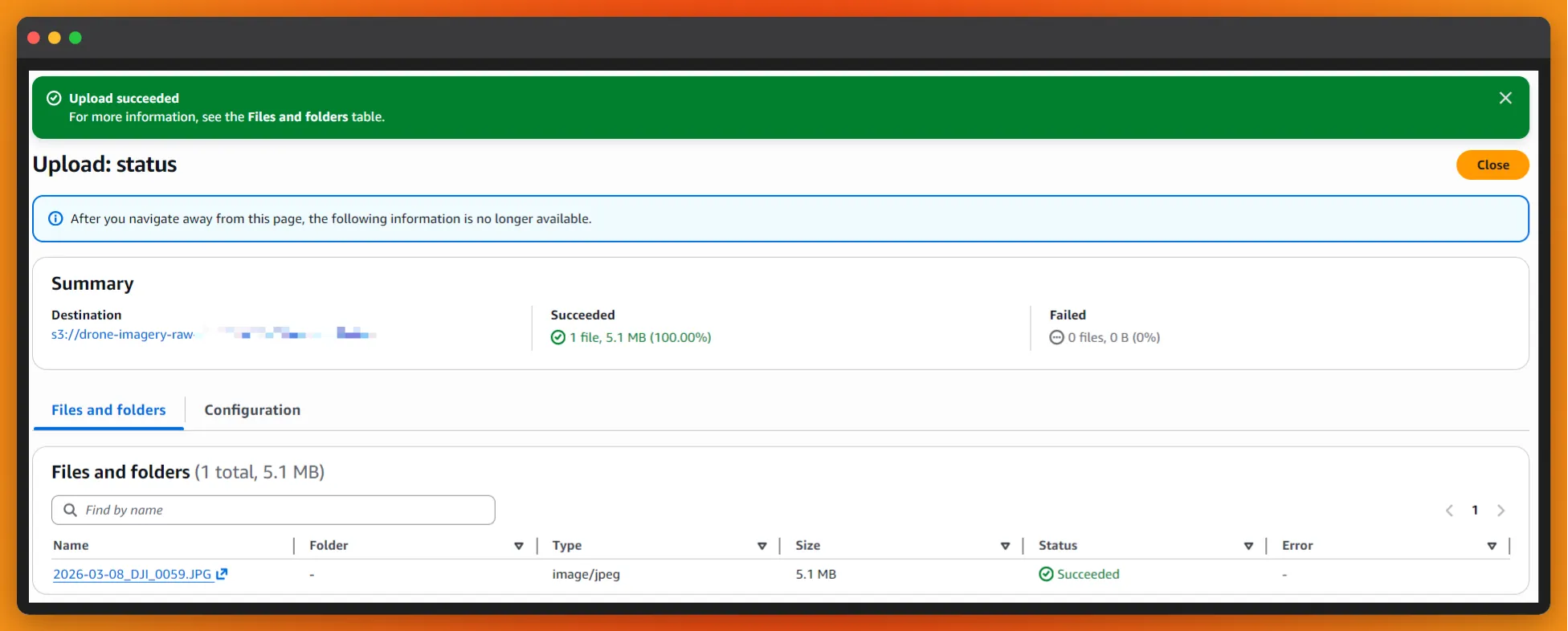This screenshot has height=631, width=1568.
Task: Sort by the Type column arrow
Action: click(x=762, y=546)
